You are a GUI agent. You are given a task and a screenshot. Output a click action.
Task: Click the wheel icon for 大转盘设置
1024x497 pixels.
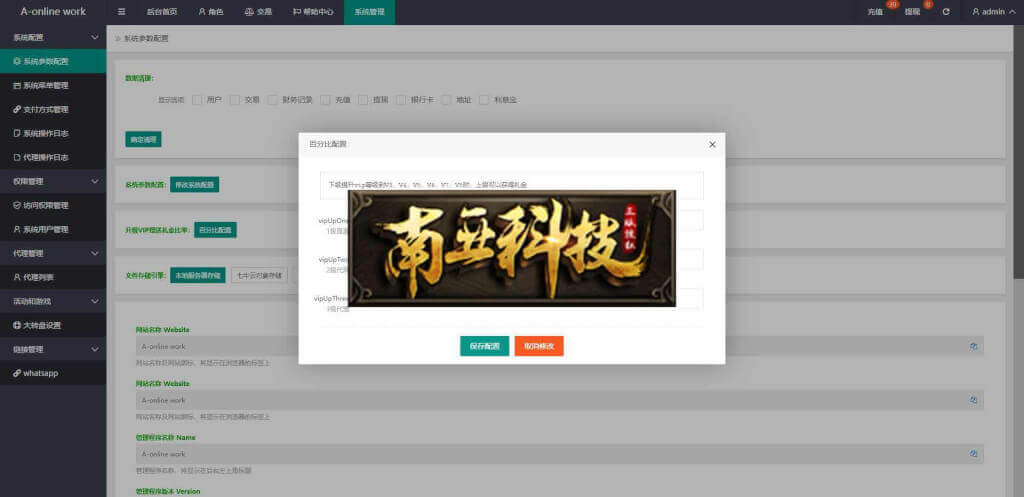pyautogui.click(x=17, y=325)
